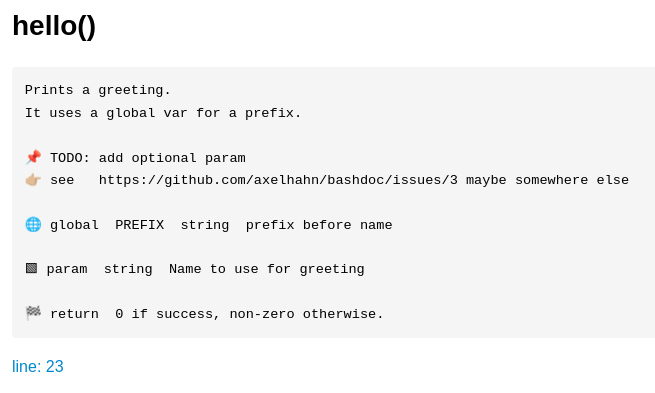
Task: Click the github.com/axelhahn/bashdoc/issues/3 URL
Action: click(278, 180)
